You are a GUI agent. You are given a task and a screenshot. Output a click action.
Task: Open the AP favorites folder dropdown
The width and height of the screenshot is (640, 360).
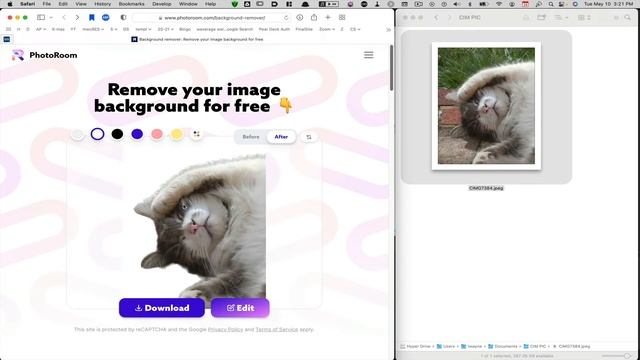(x=40, y=29)
